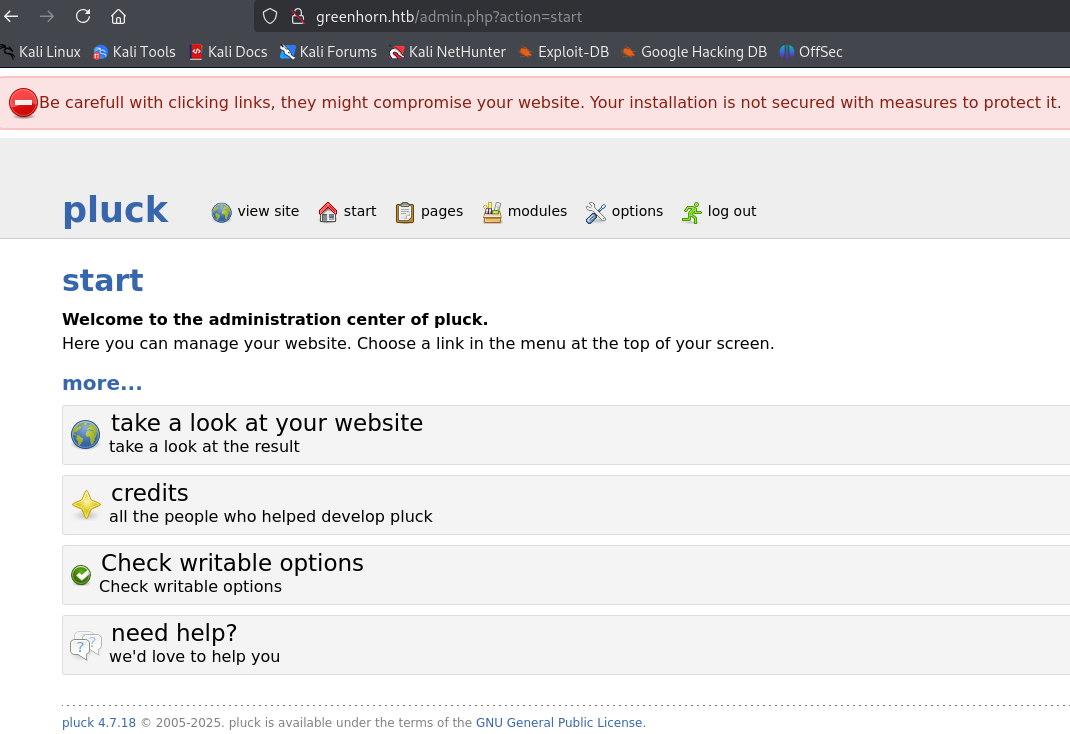Image resolution: width=1070 pixels, height=734 pixels.
Task: Click the clipboard icon for pages
Action: [x=405, y=212]
